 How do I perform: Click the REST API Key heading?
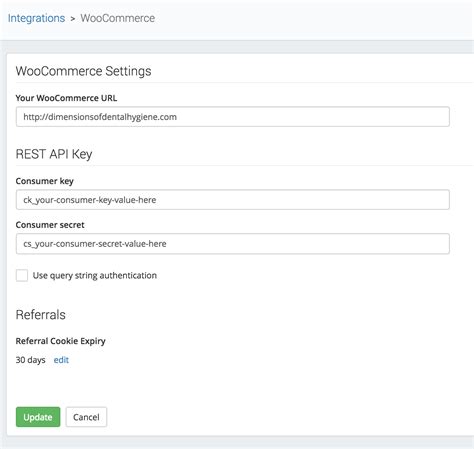tap(54, 154)
